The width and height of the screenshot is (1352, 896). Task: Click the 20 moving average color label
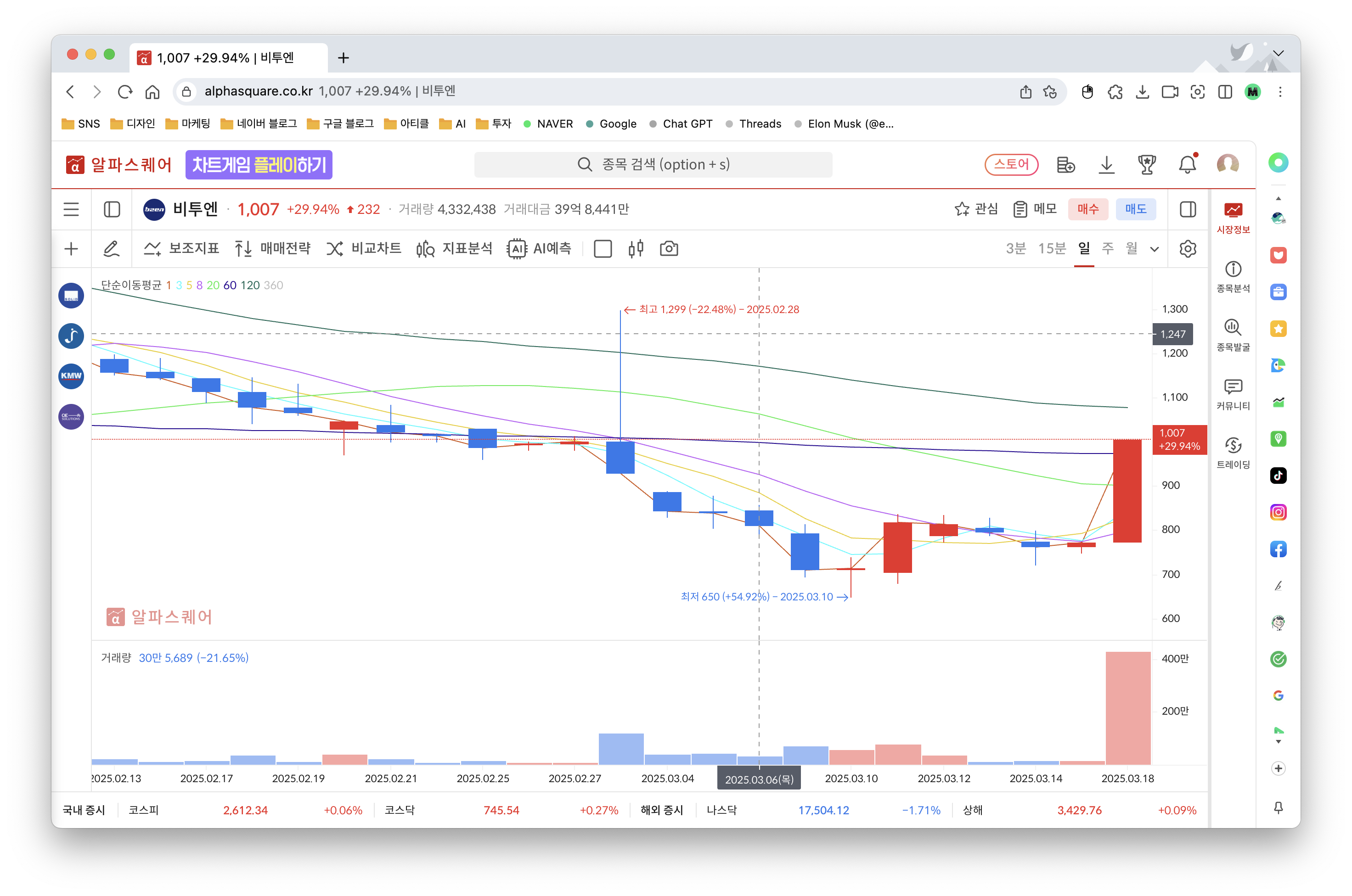coord(213,285)
